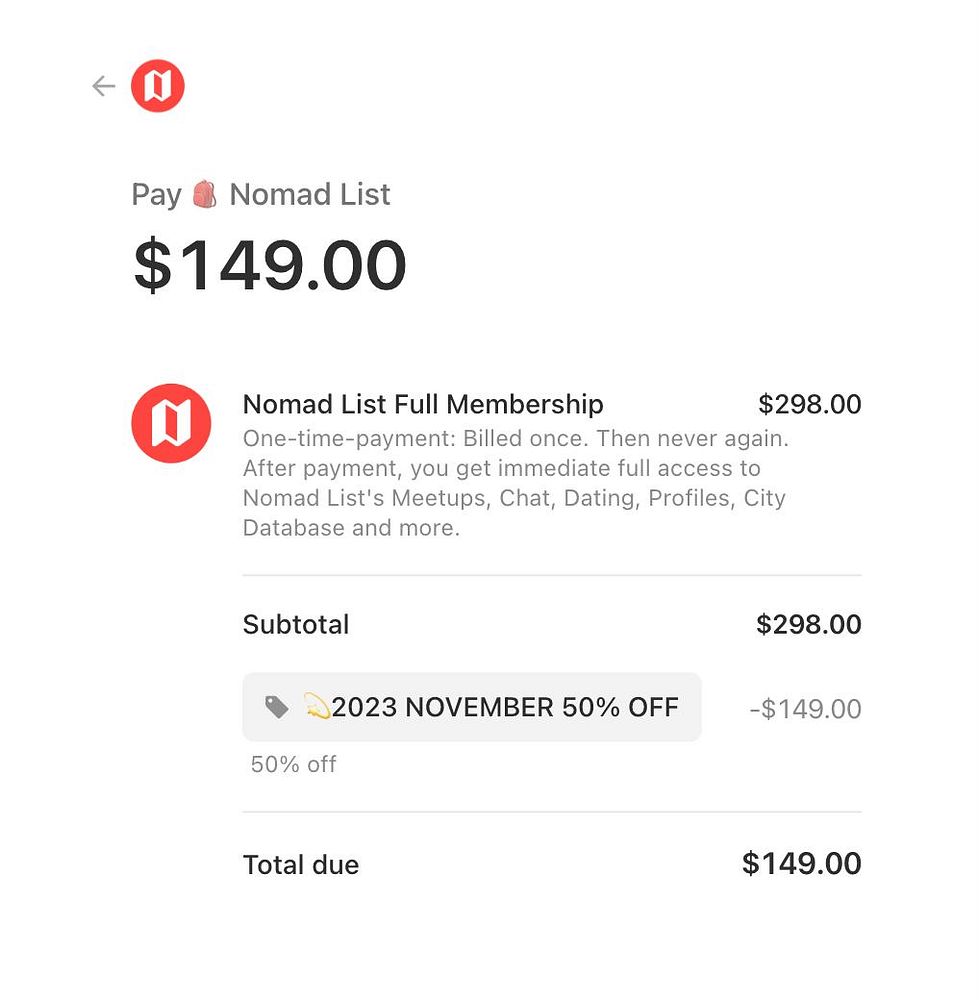Click the $149.00 total due amount
This screenshot has height=1000, width=979.
coord(801,864)
